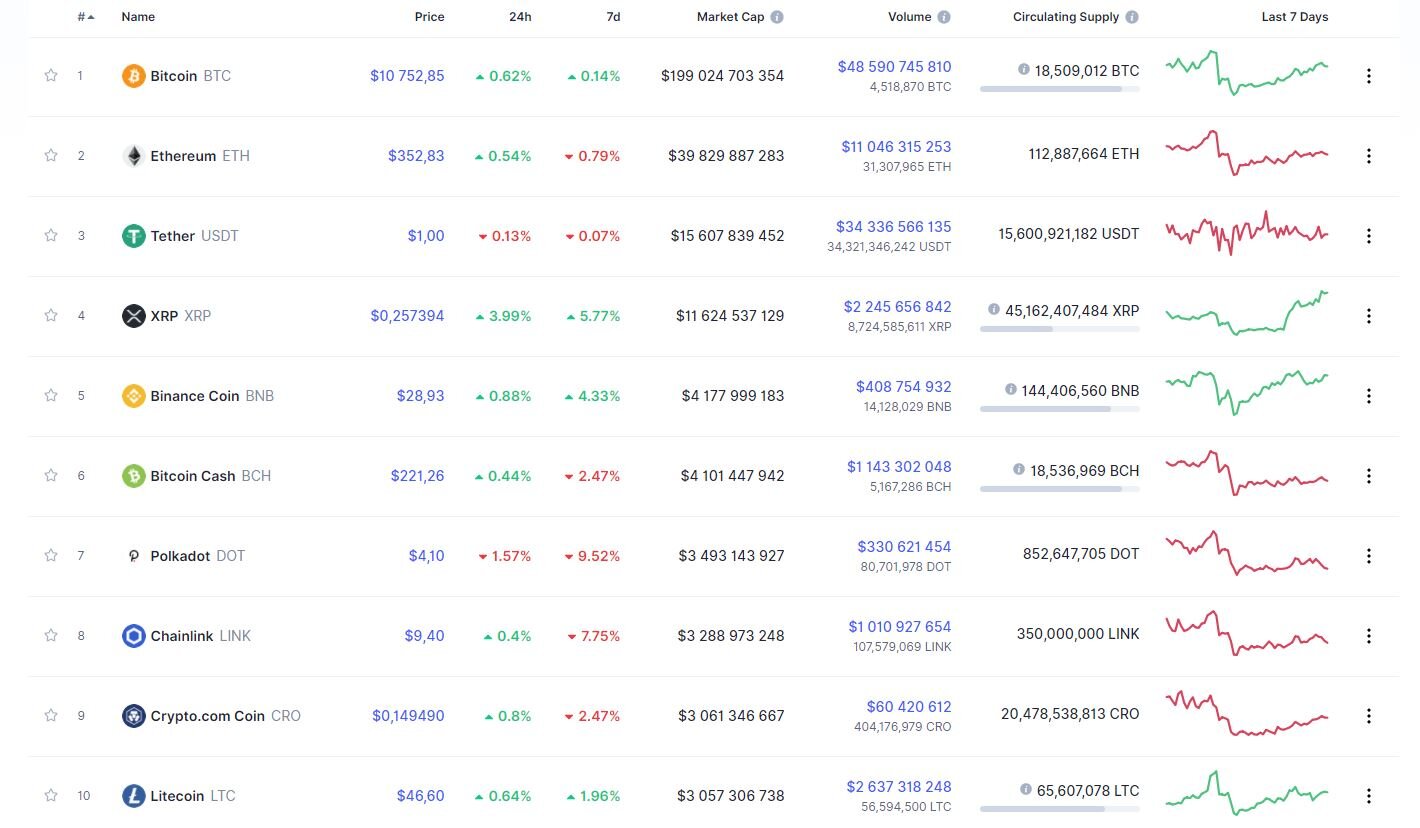
Task: Click the orange Bitcoin logo icon
Action: (x=133, y=76)
